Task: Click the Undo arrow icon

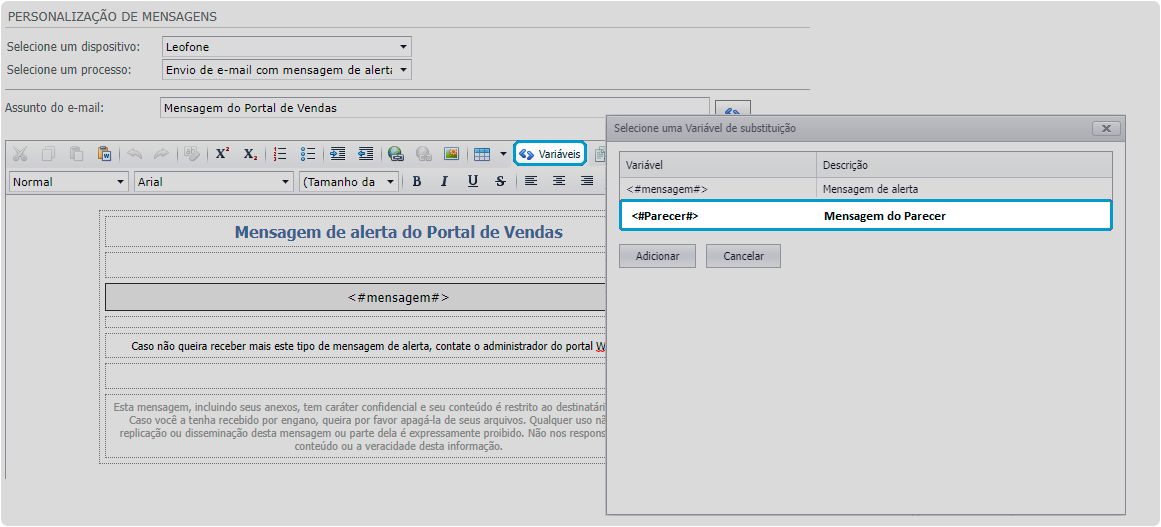Action: click(x=134, y=154)
